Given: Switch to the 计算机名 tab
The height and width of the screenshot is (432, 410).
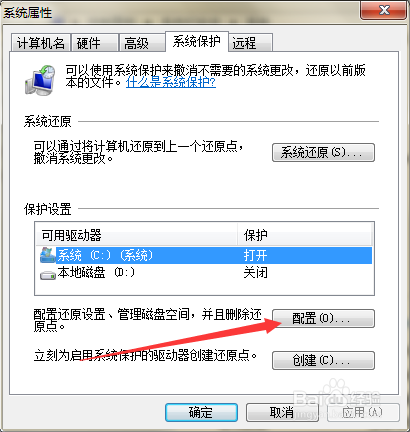Looking at the screenshot, I should pyautogui.click(x=40, y=43).
